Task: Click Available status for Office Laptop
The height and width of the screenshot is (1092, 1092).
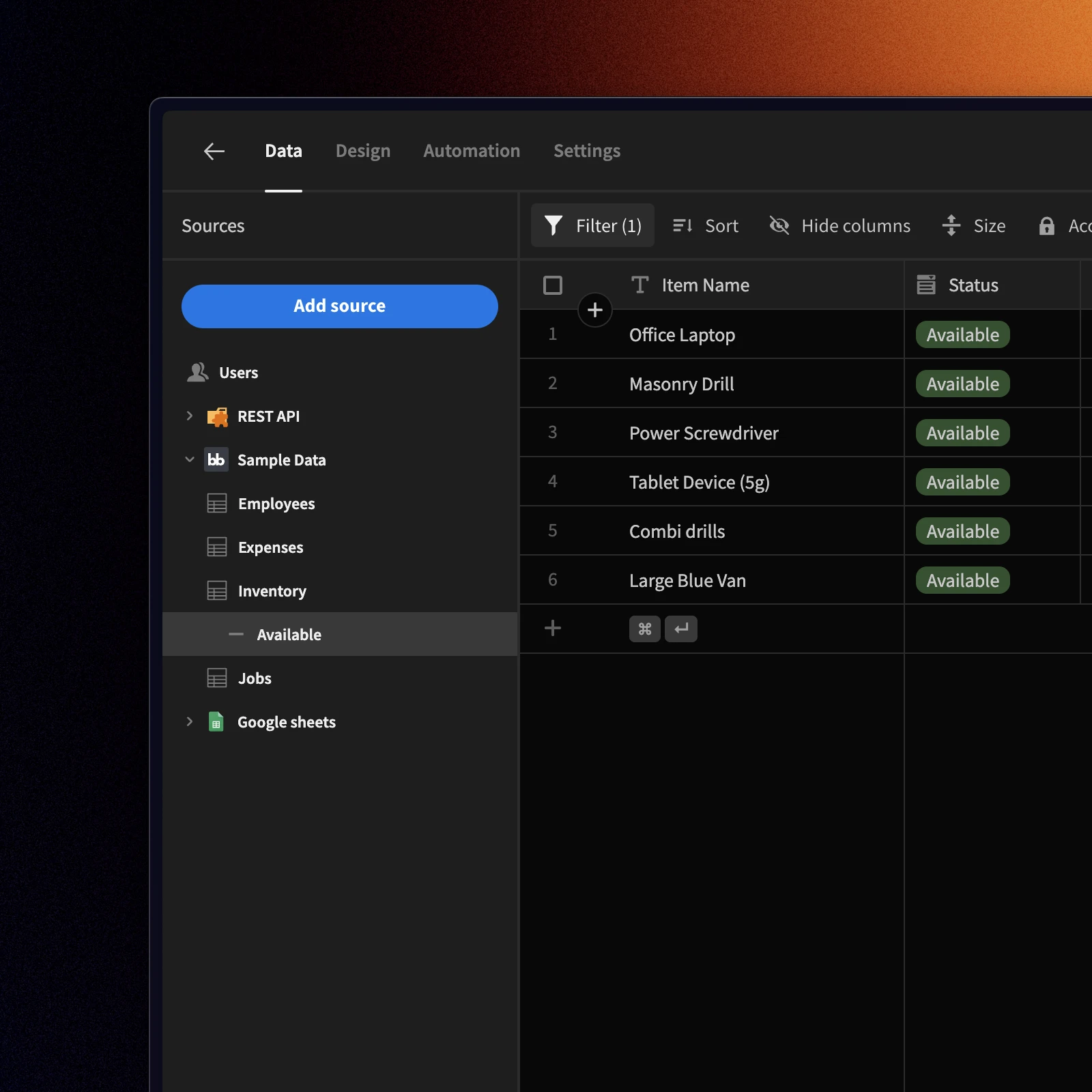Action: coord(963,334)
